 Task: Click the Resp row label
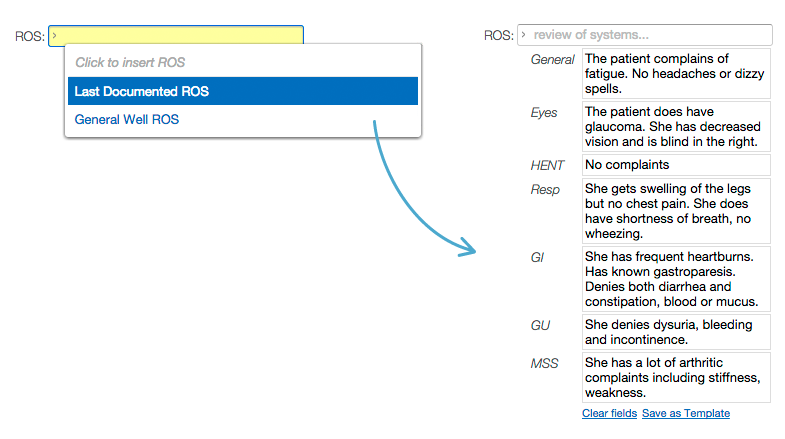545,190
